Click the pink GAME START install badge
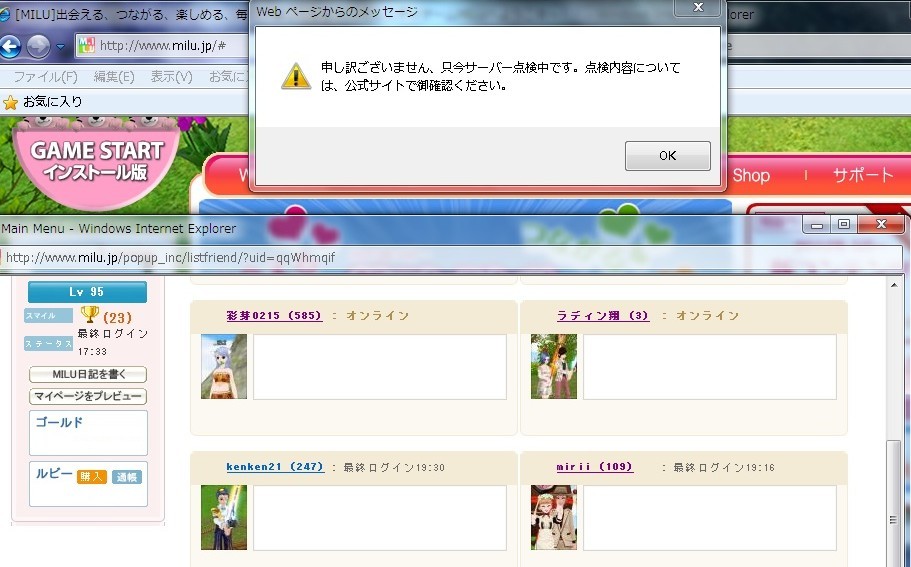Screen dimensions: 911x567 [96, 161]
